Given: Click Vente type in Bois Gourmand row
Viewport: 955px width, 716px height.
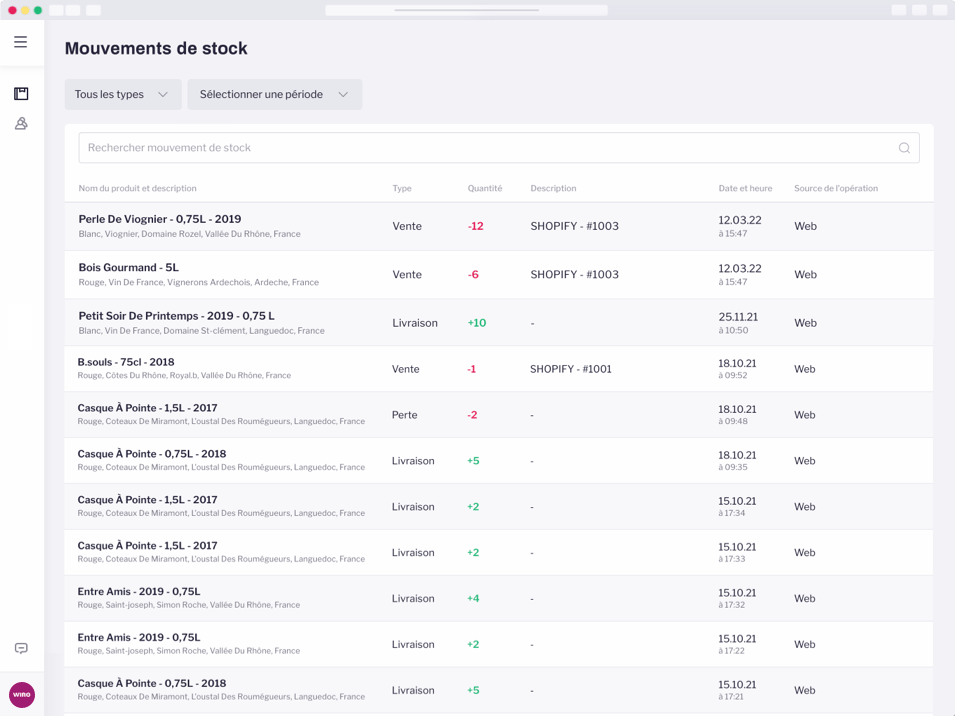Looking at the screenshot, I should pos(407,275).
